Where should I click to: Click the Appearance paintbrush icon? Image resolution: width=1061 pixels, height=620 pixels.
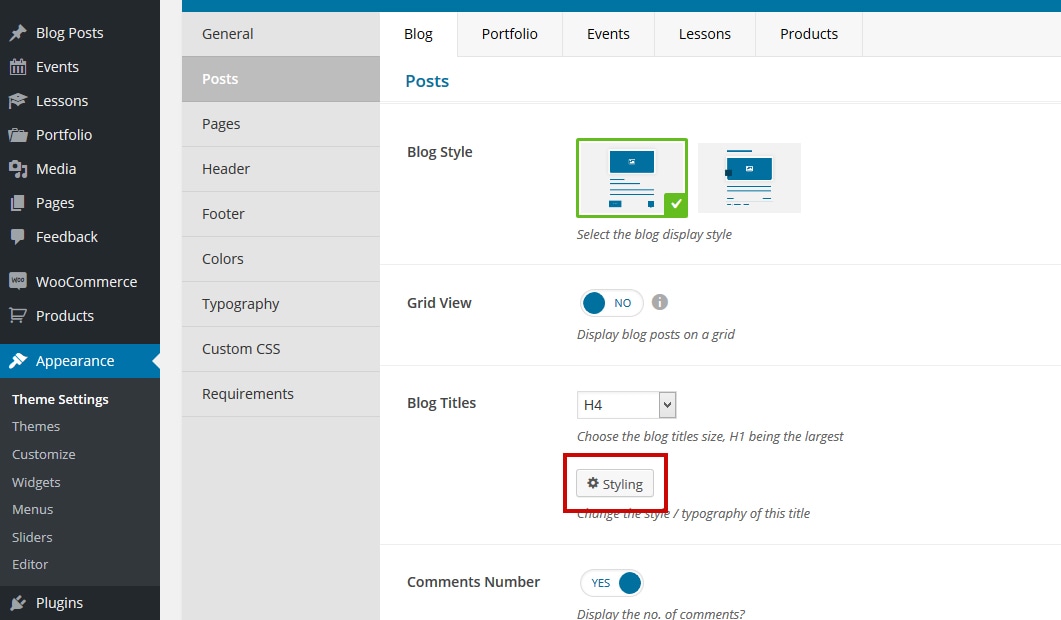tap(18, 361)
